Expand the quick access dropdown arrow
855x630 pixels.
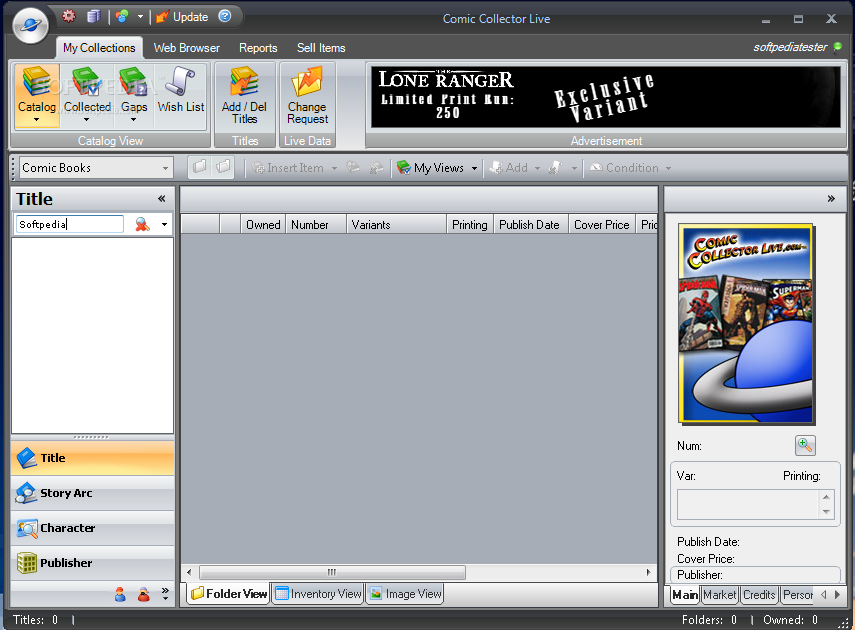pyautogui.click(x=140, y=17)
